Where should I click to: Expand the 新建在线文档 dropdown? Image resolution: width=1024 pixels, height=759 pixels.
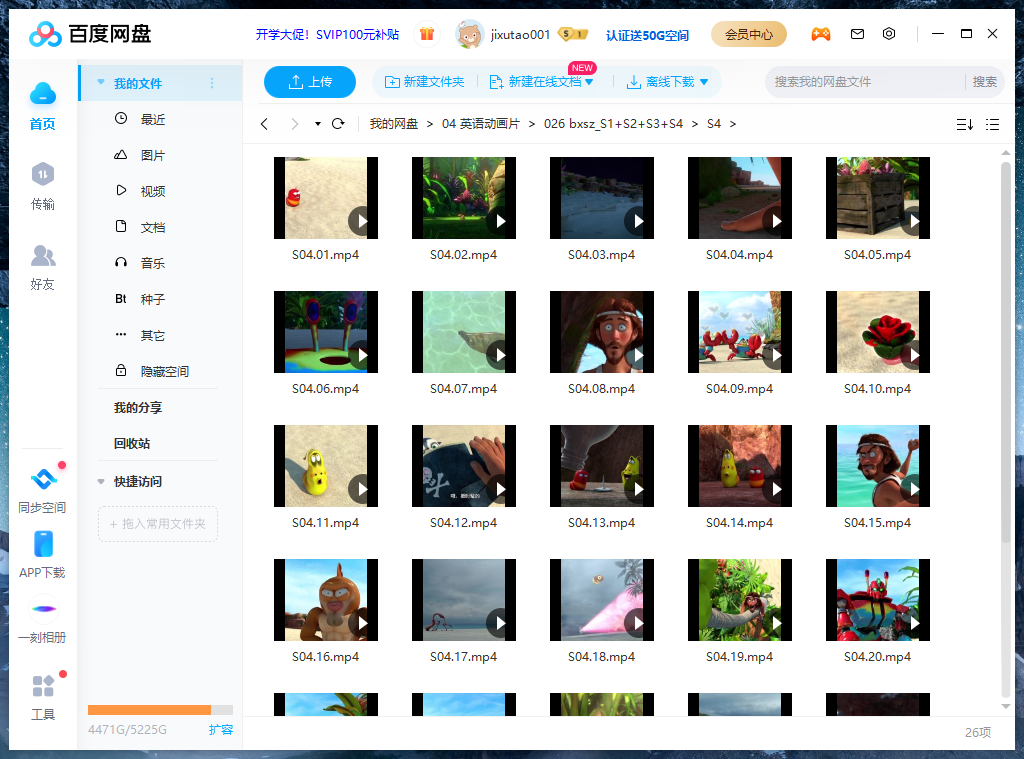[x=589, y=82]
